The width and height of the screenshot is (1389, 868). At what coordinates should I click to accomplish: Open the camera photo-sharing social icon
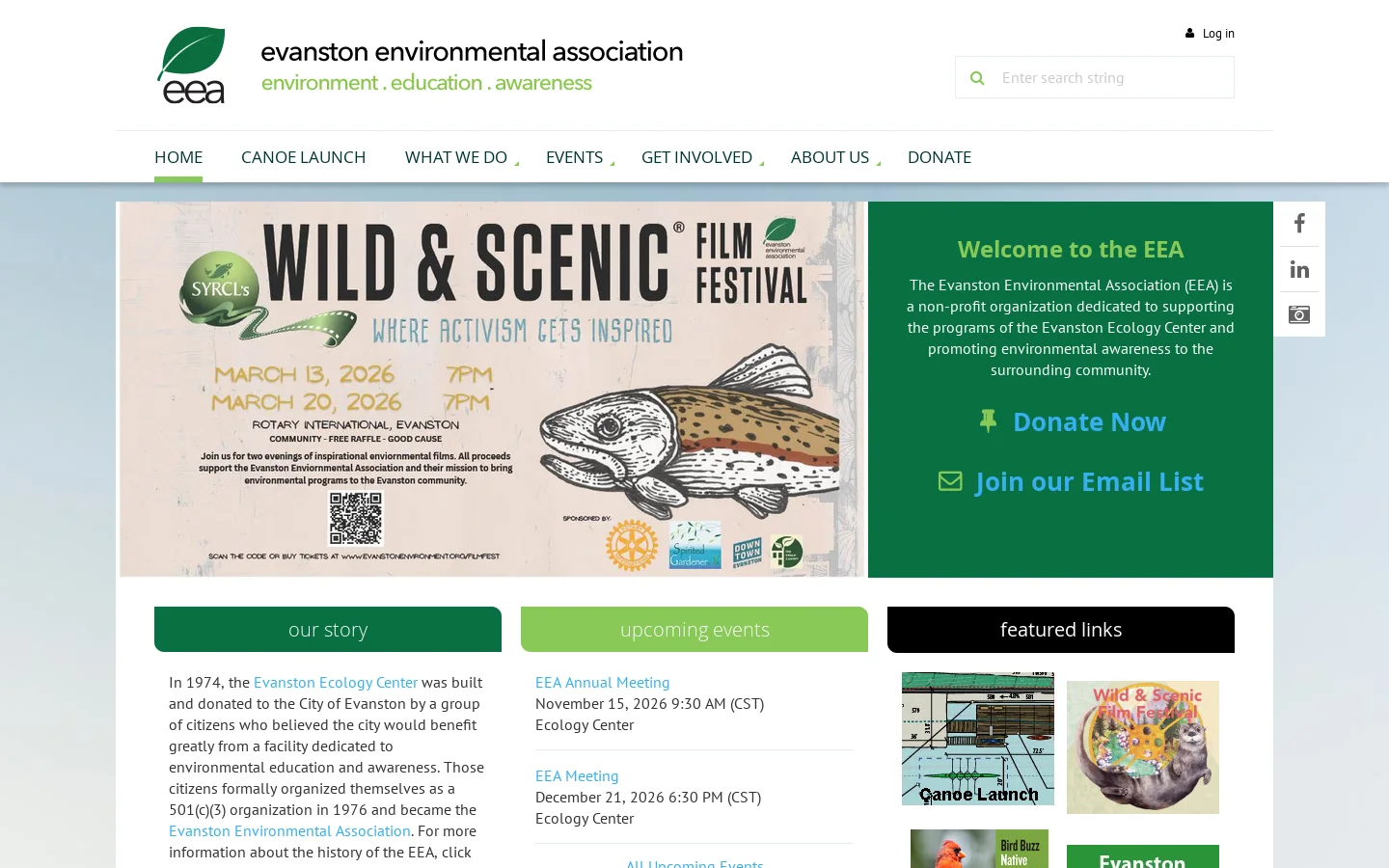point(1299,314)
